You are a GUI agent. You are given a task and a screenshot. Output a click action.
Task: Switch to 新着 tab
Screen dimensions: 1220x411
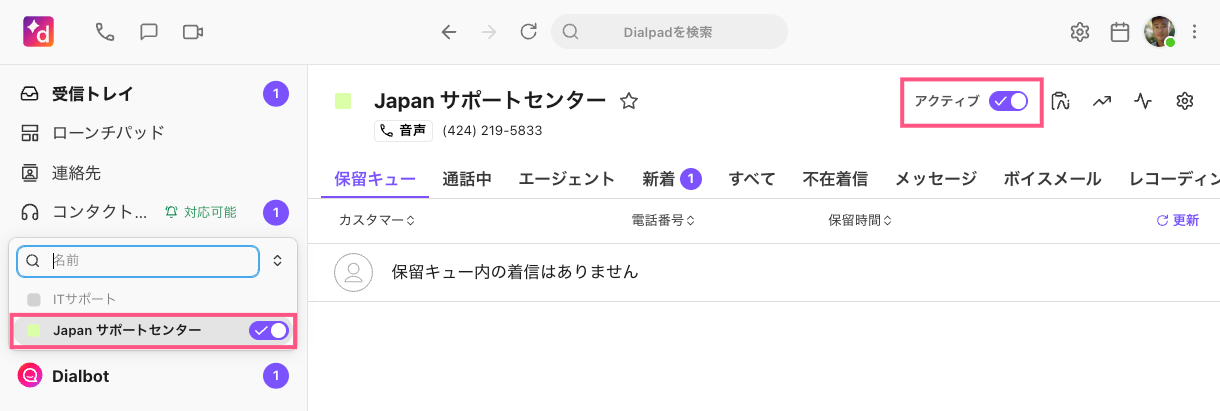coord(671,179)
